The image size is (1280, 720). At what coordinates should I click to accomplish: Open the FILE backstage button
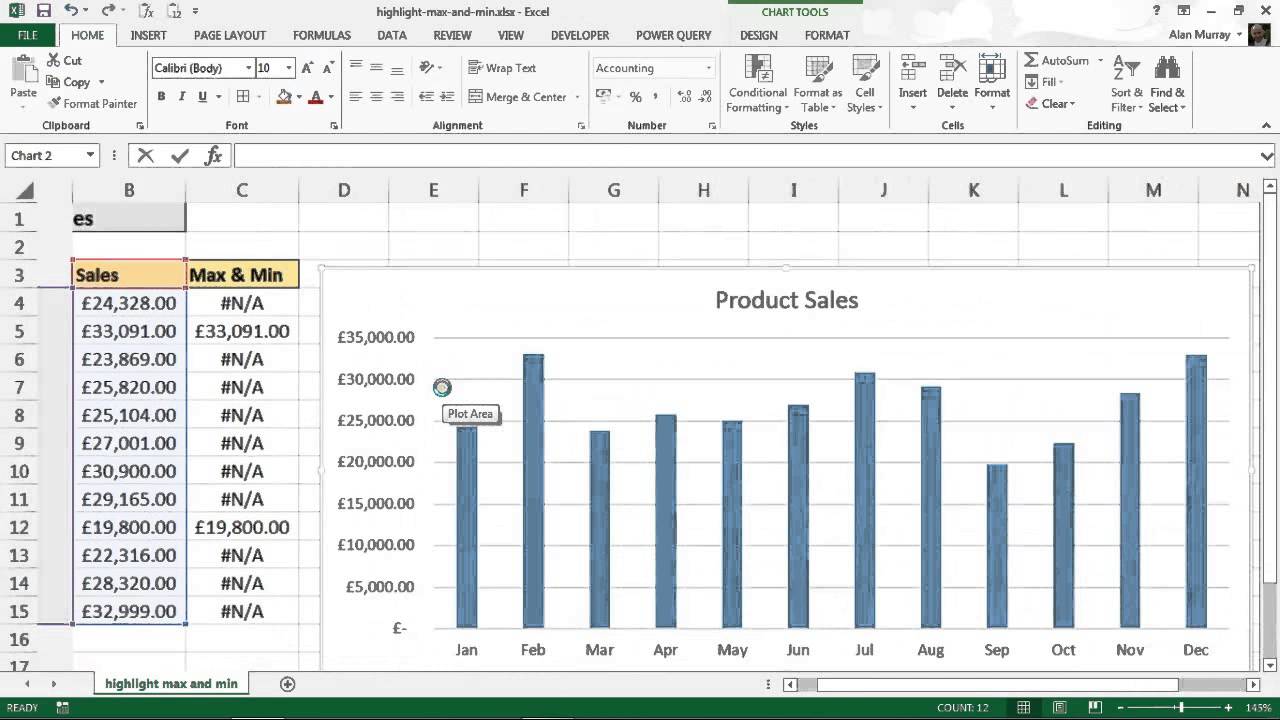coord(28,35)
